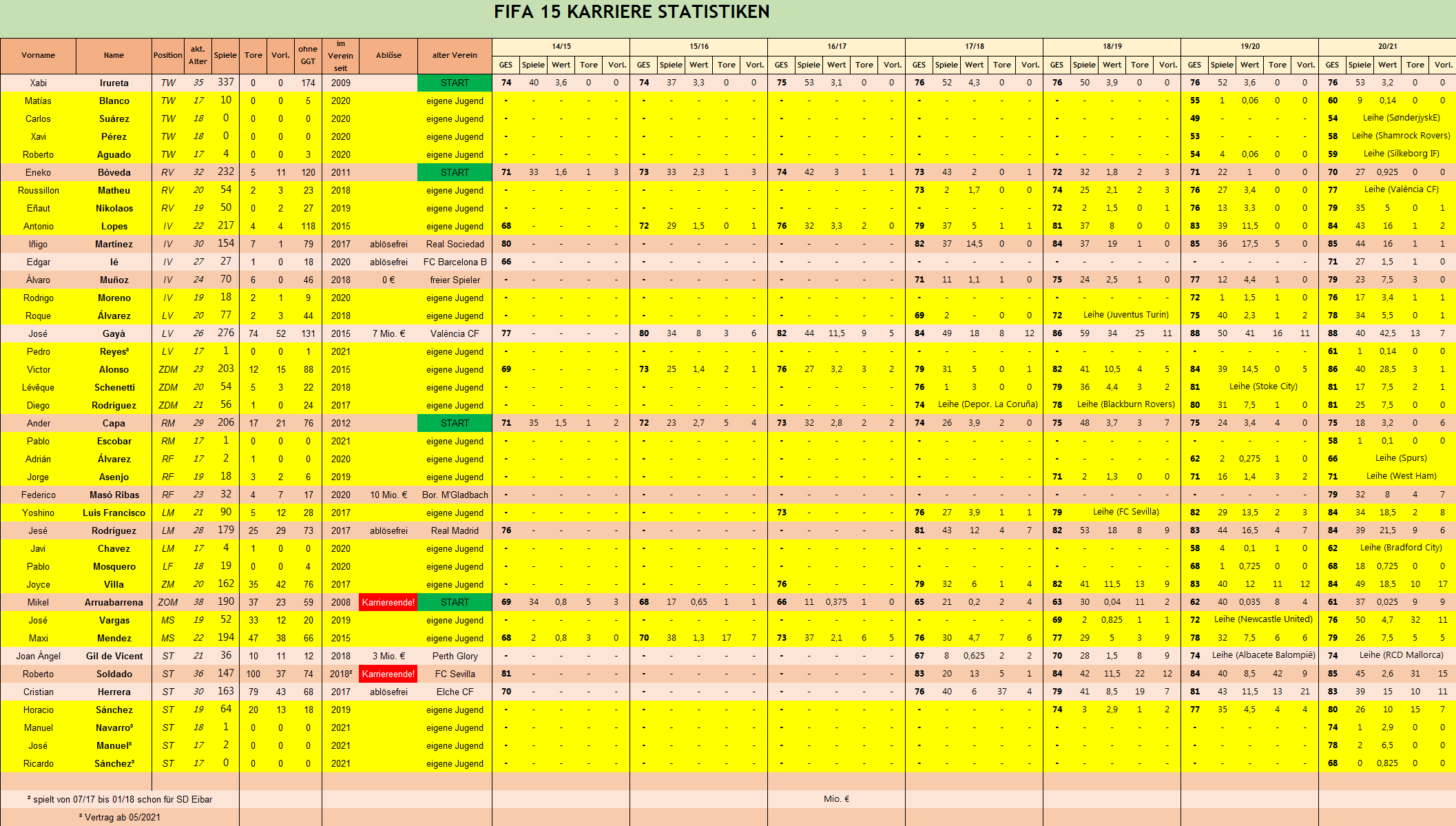The width and height of the screenshot is (1456, 826).
Task: Select the 14/15 season header
Action: click(561, 46)
